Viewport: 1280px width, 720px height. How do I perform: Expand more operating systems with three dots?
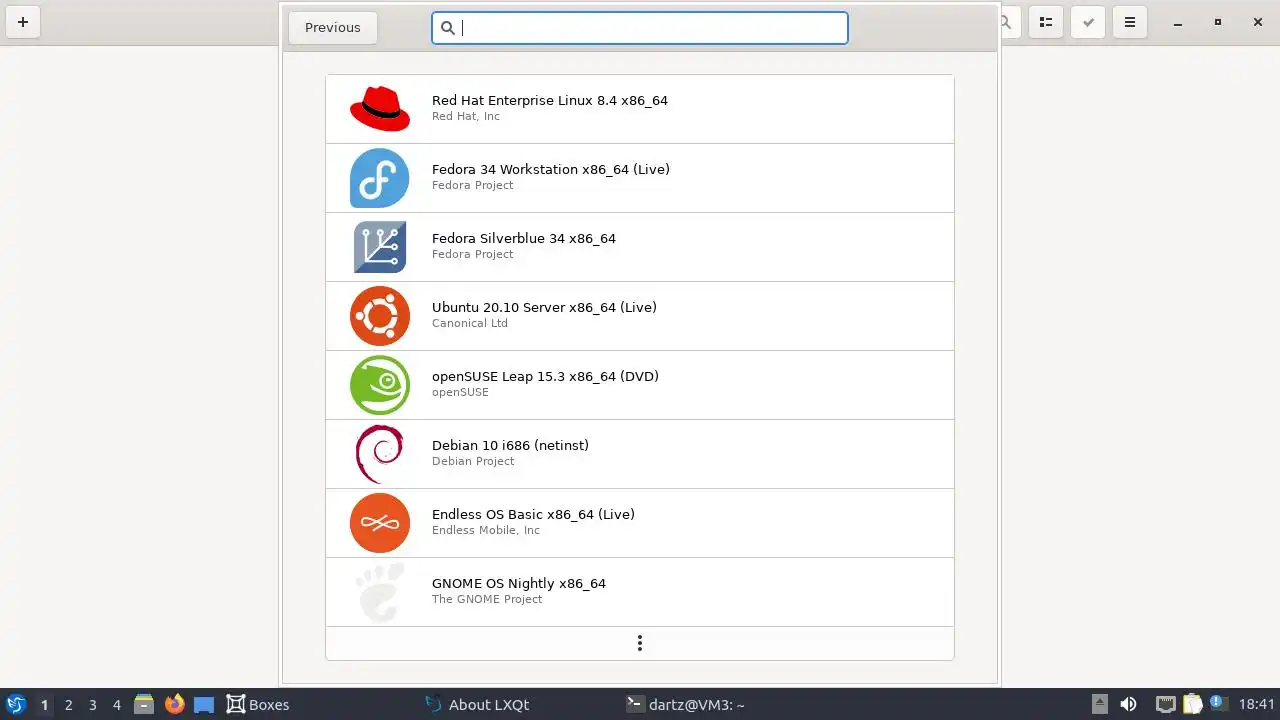(x=640, y=643)
